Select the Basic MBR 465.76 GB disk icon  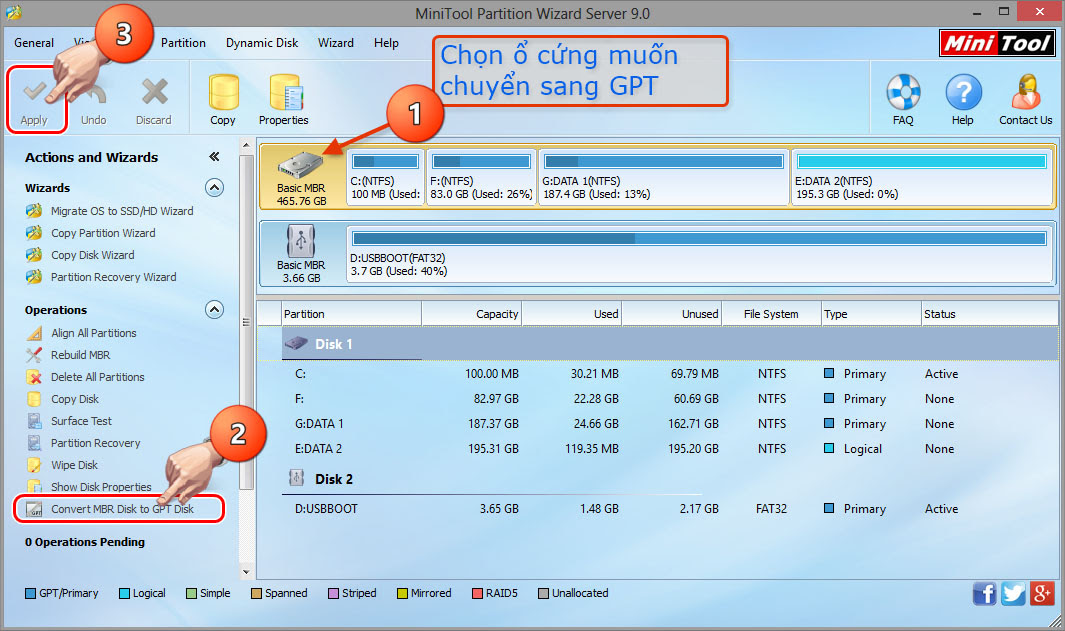(x=301, y=165)
